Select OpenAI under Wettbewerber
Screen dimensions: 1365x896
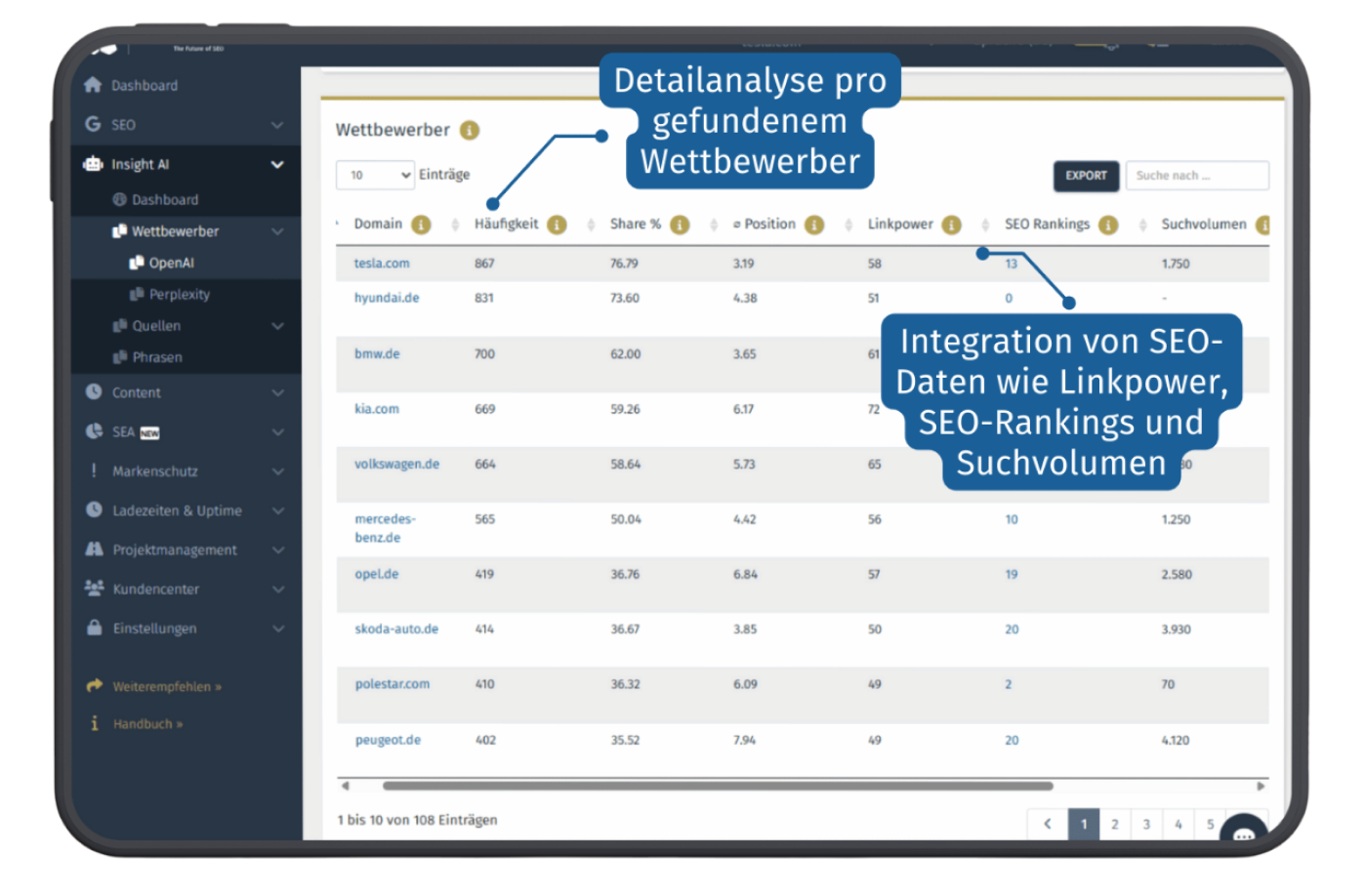click(x=172, y=262)
